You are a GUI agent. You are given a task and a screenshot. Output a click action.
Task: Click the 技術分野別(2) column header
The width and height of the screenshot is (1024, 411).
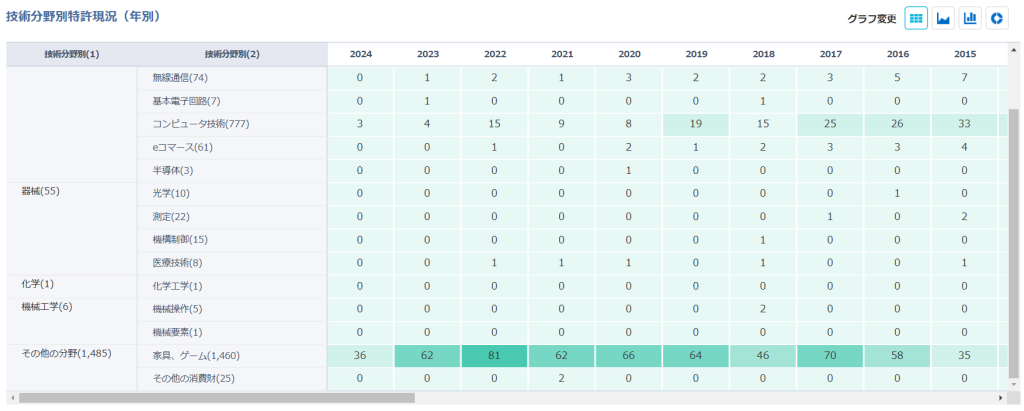[232, 54]
